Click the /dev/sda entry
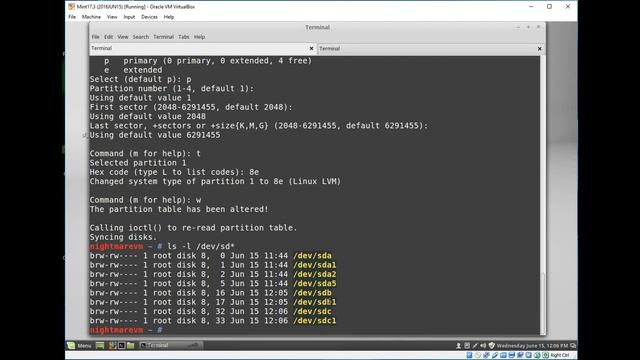640x360 pixels. pyautogui.click(x=312, y=256)
